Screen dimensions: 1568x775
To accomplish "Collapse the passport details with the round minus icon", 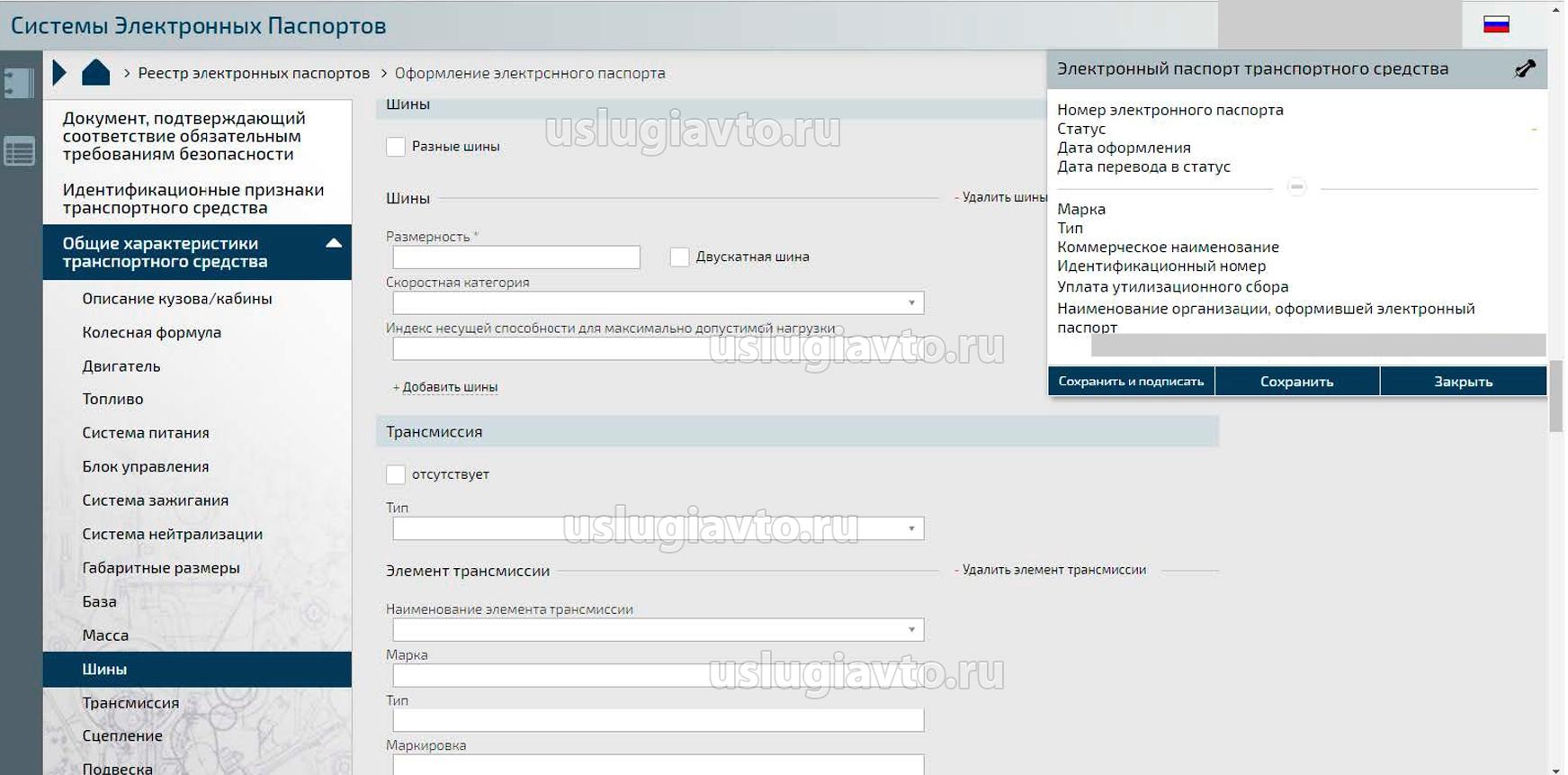I will point(1296,187).
